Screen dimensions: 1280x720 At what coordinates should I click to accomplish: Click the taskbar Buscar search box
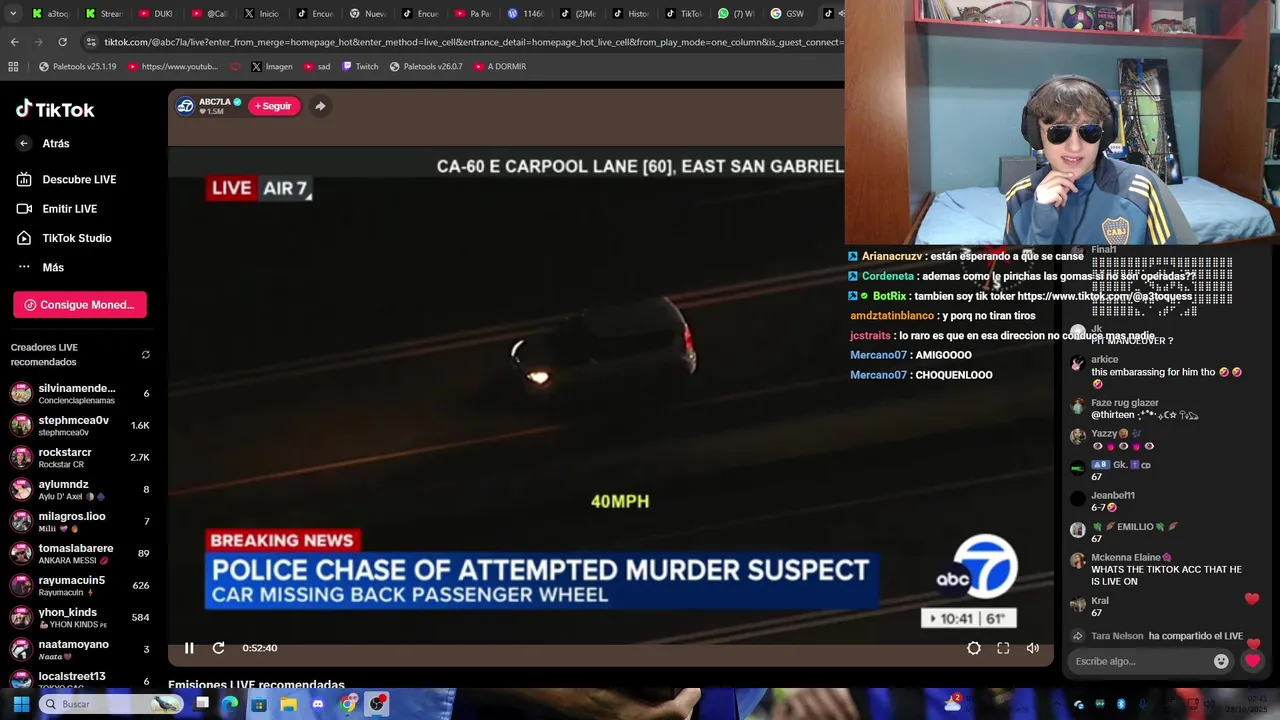111,704
